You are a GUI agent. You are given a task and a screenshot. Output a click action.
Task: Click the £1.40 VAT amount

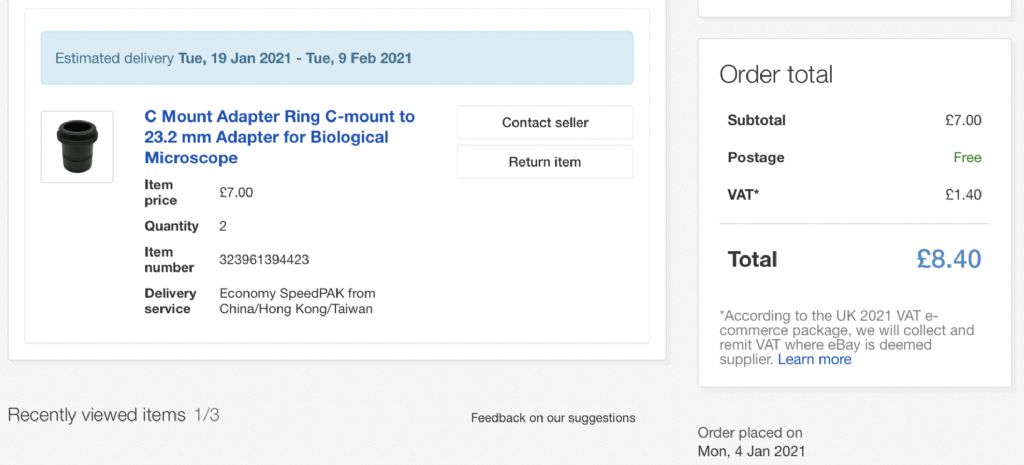coord(963,195)
